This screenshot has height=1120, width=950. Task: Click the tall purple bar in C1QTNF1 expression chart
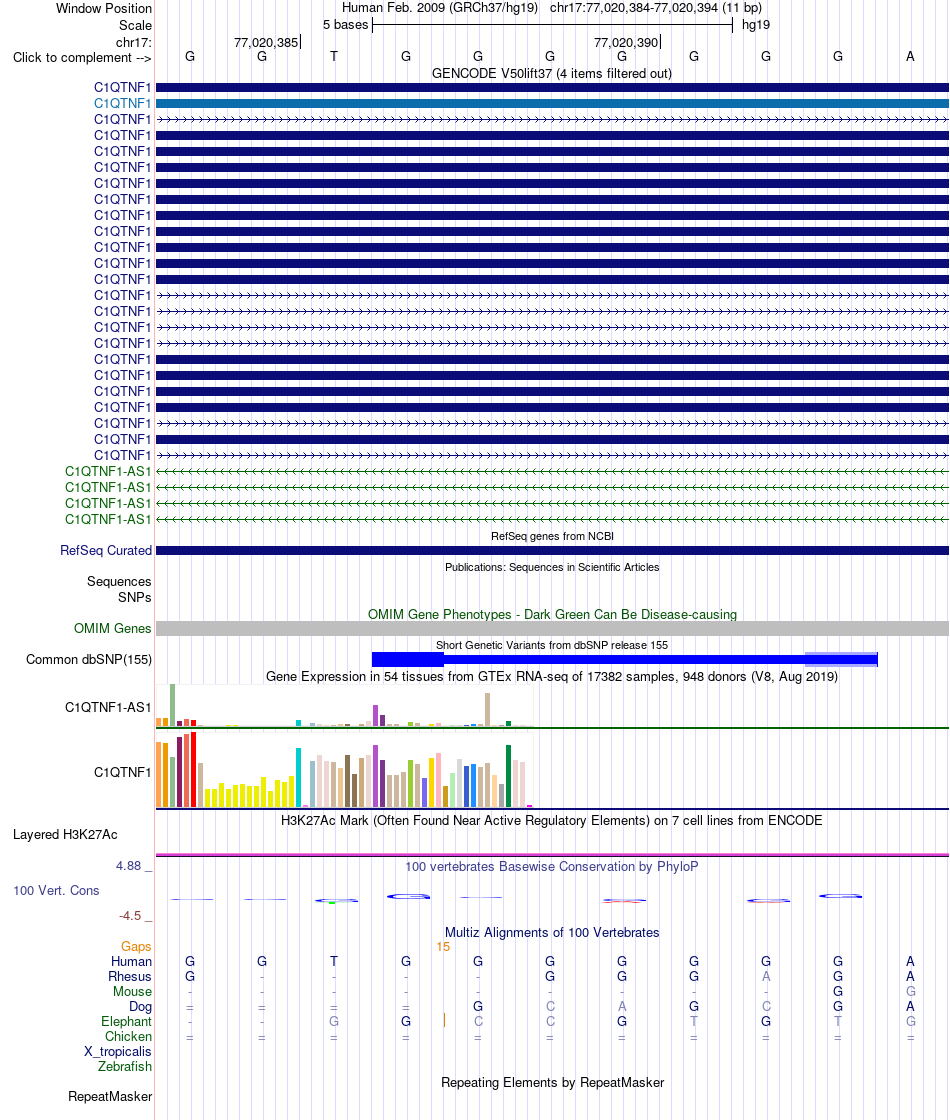(376, 776)
